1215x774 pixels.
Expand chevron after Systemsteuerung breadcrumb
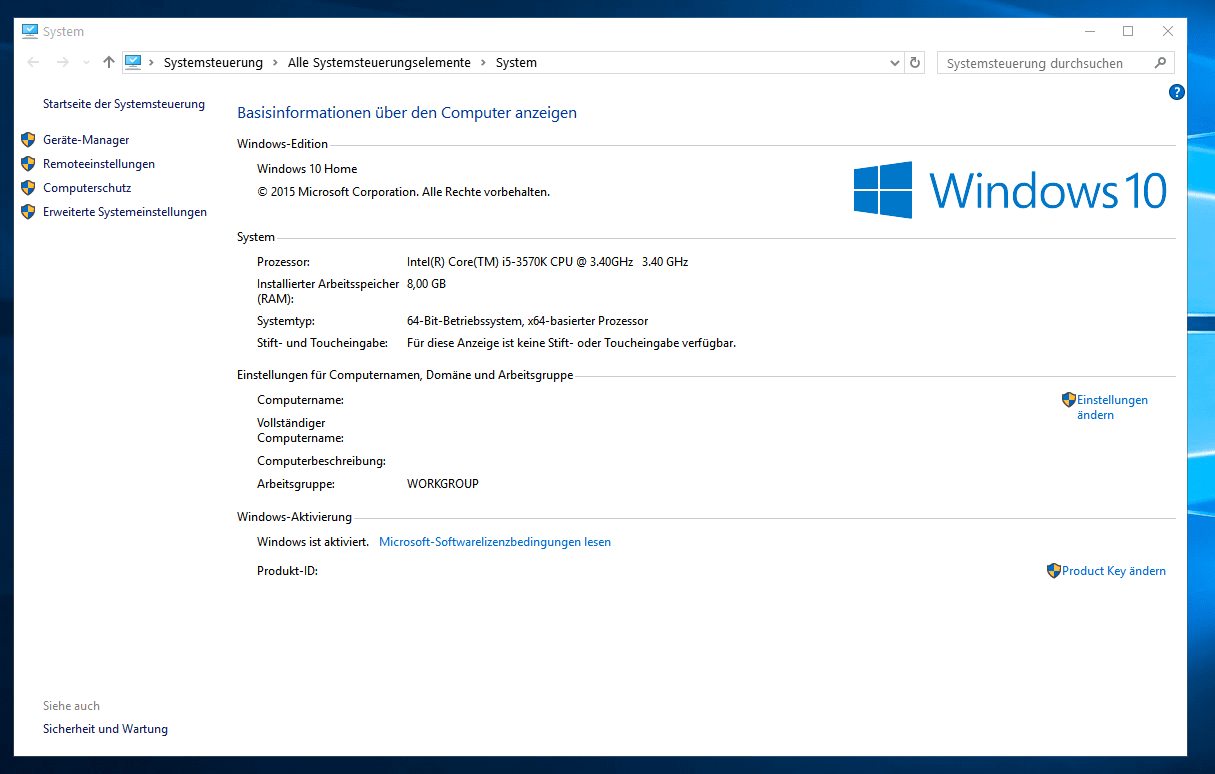point(275,63)
